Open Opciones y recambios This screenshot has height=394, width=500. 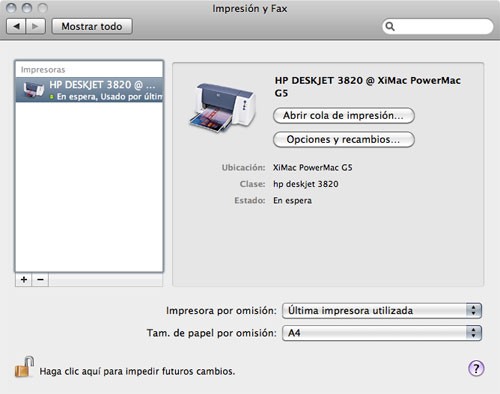pyautogui.click(x=344, y=139)
